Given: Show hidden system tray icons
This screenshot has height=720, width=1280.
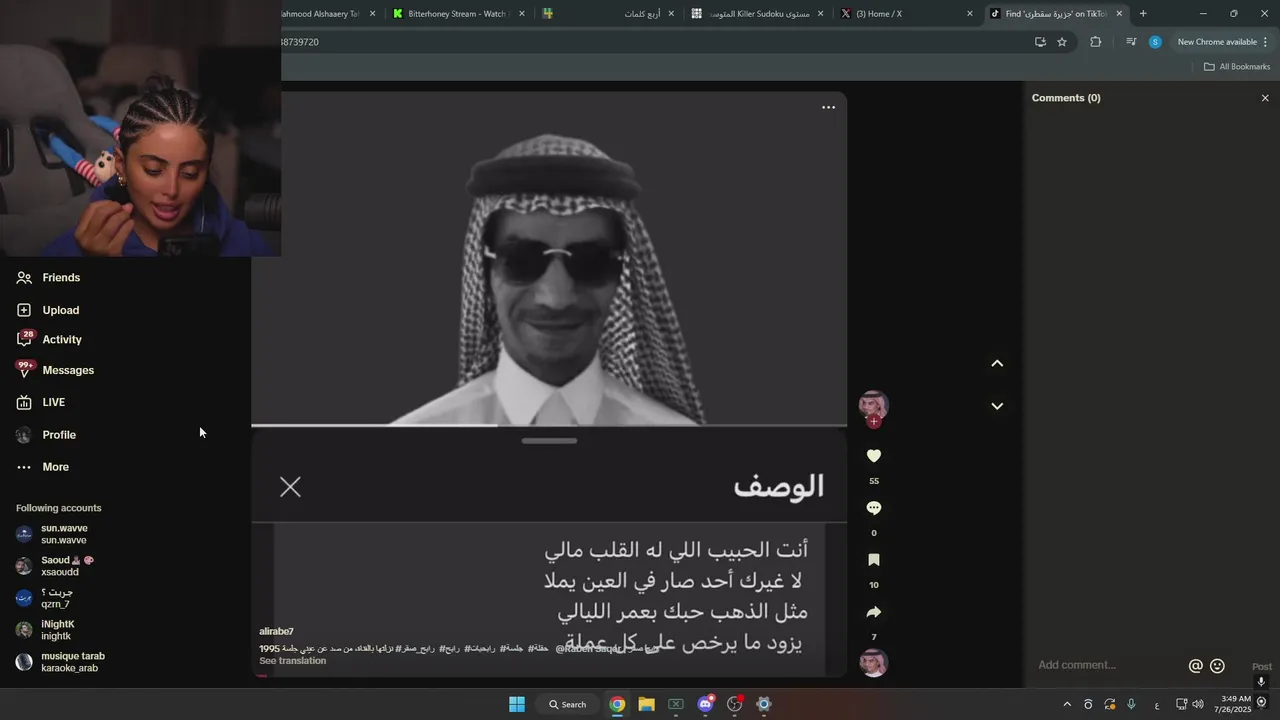Looking at the screenshot, I should pyautogui.click(x=1066, y=705).
